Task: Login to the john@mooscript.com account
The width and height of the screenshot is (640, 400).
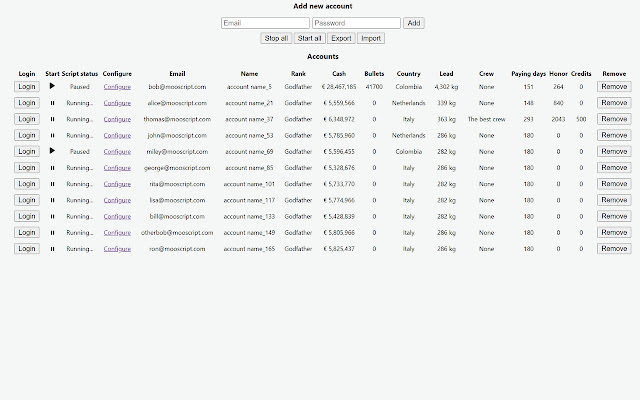Action: [x=27, y=135]
